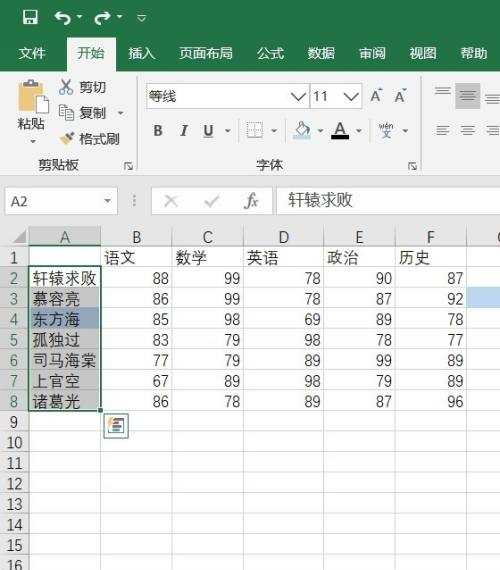Viewport: 500px width, 570px height.
Task: Customize the Quick Access Toolbar
Action: coord(141,17)
